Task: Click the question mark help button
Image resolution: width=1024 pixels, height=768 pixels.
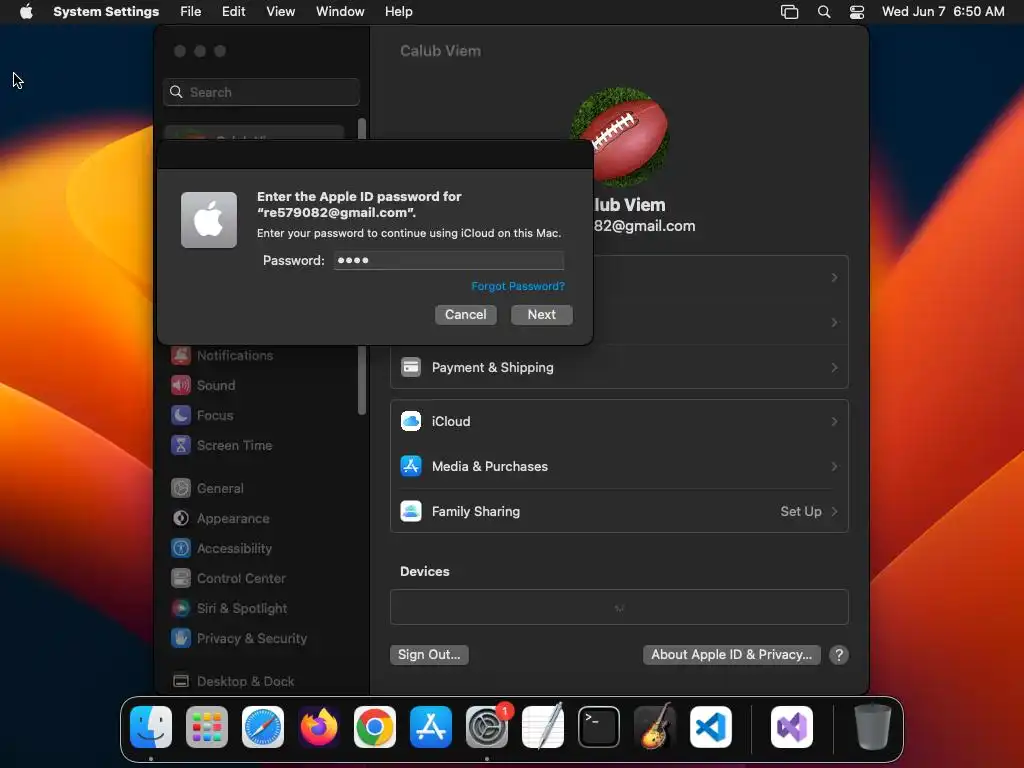Action: point(839,654)
